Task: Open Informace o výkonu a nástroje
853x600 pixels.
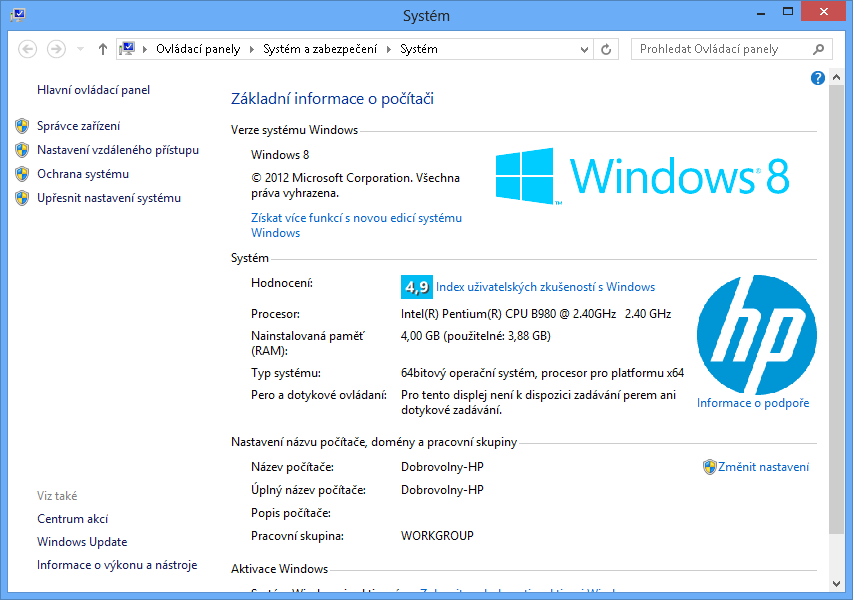Action: 117,565
